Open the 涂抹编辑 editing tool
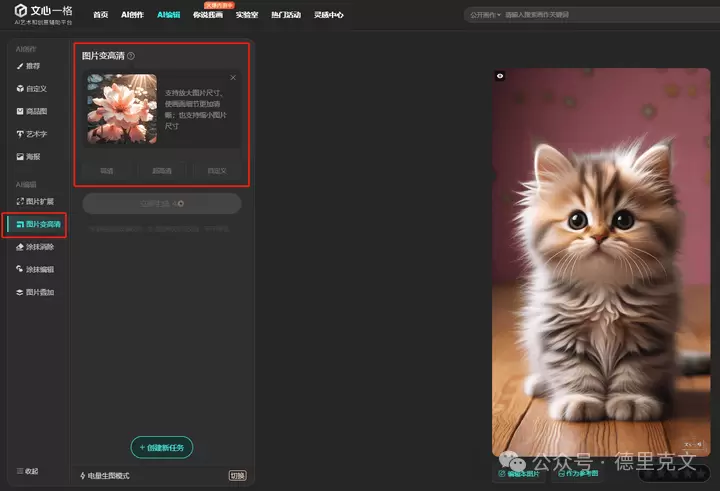720x491 pixels. tap(37, 269)
